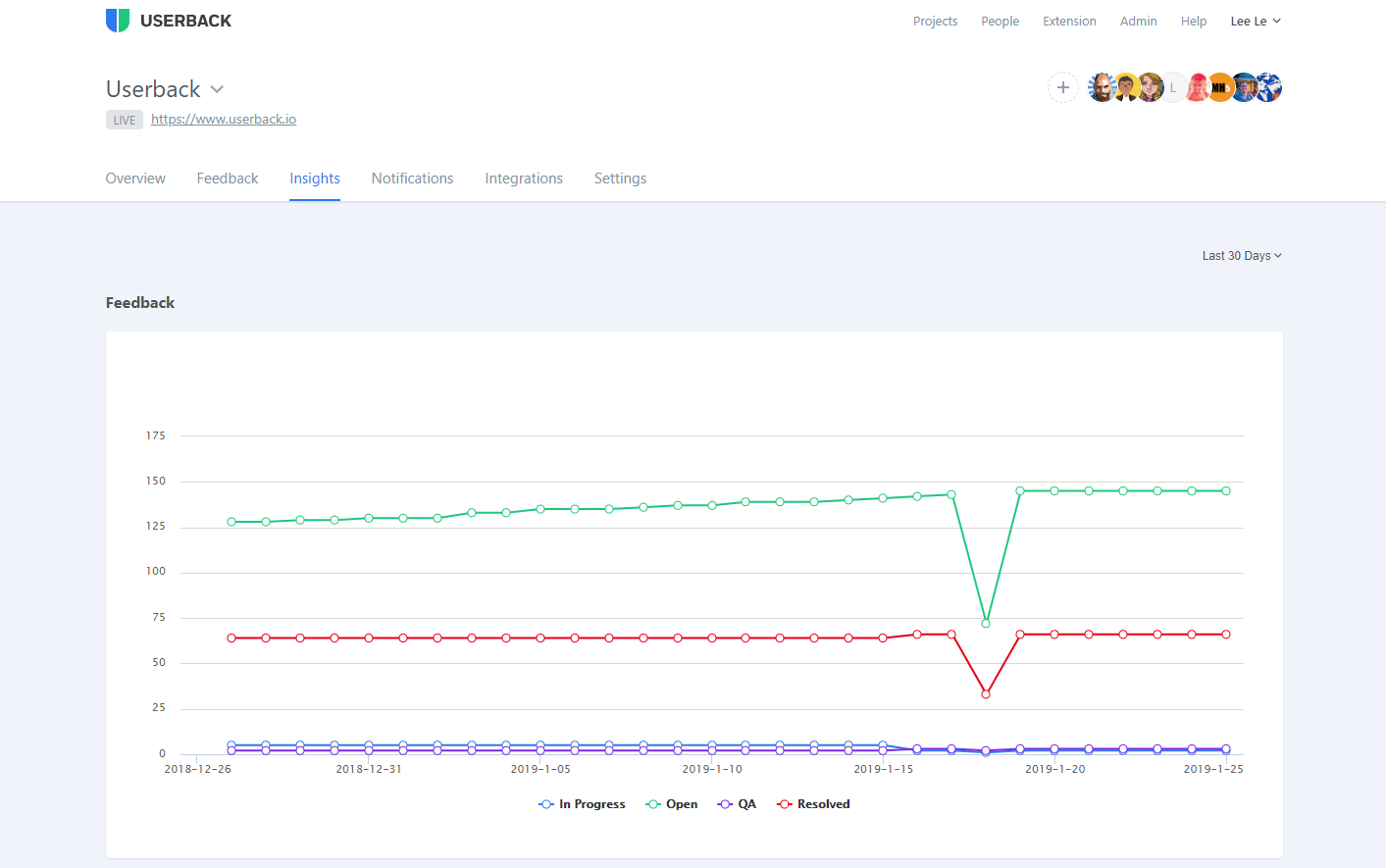Expand the Userback project switcher chevron
This screenshot has height=868, width=1386.
click(x=217, y=89)
